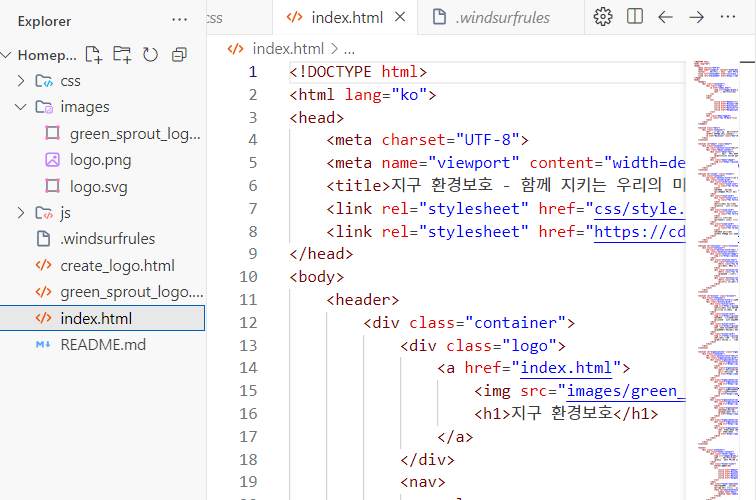Click the .windsurfrules tab file icon

click(439, 17)
